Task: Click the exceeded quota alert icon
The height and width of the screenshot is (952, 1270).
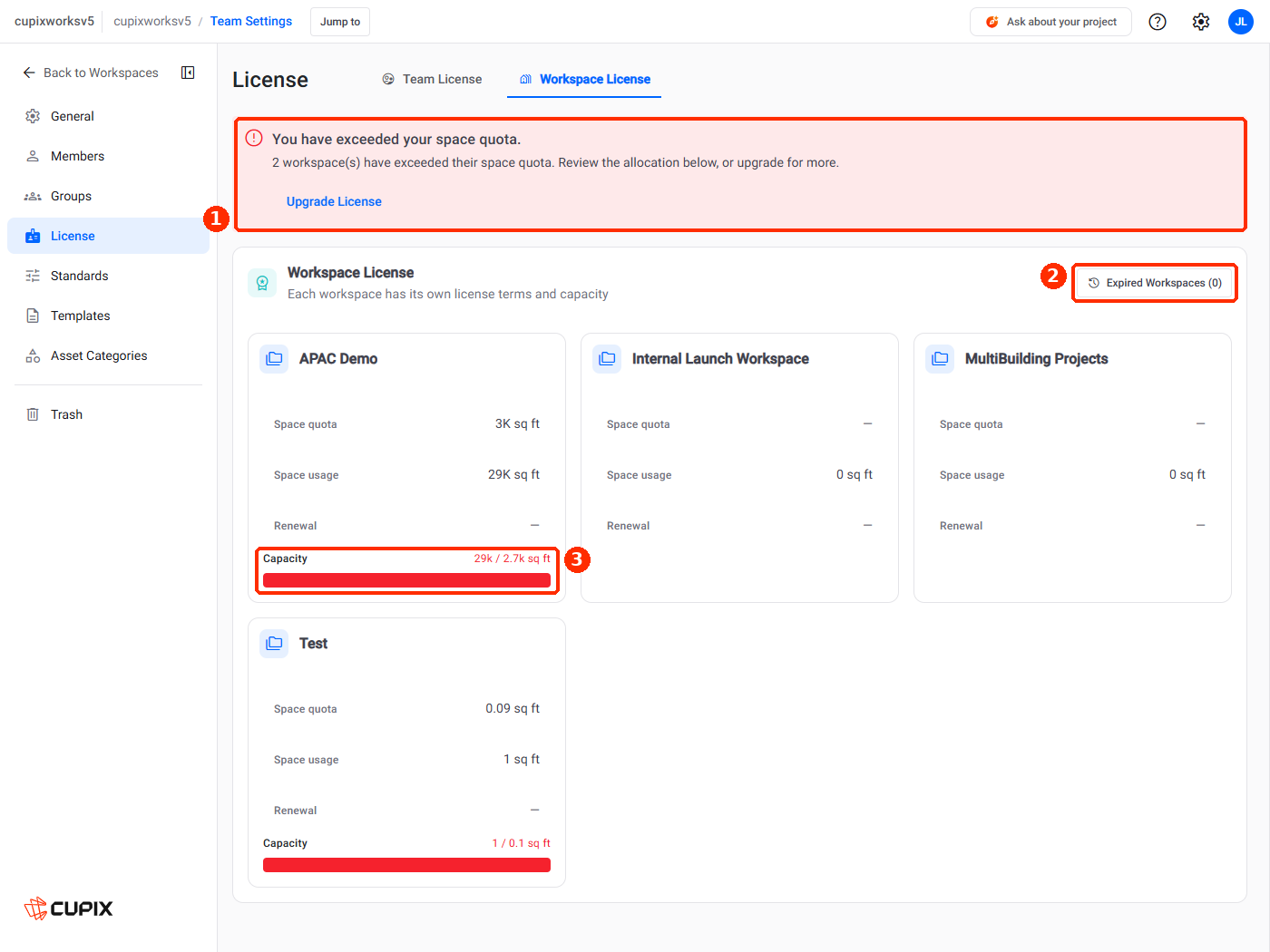Action: (x=254, y=138)
